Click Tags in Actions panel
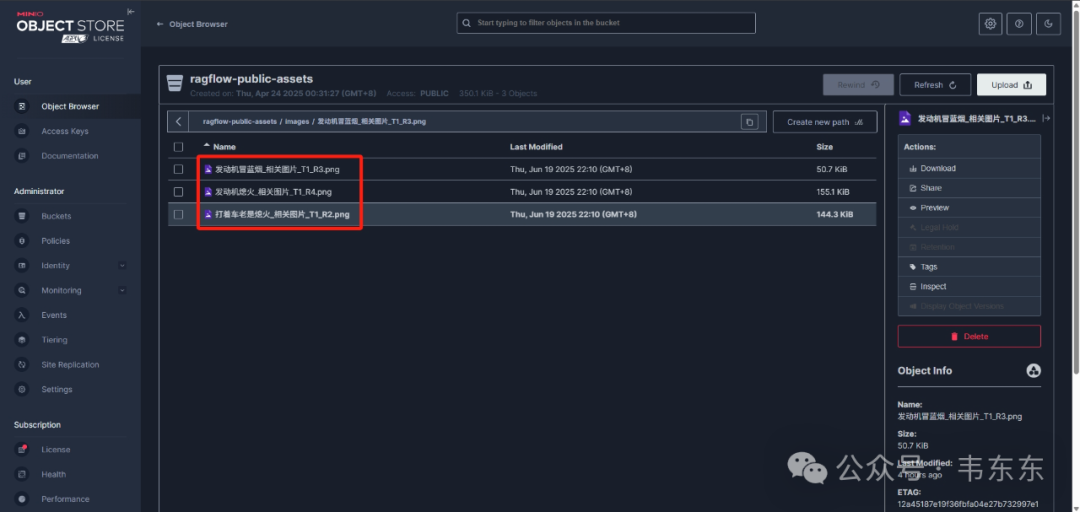Image resolution: width=1080 pixels, height=512 pixels. point(969,267)
